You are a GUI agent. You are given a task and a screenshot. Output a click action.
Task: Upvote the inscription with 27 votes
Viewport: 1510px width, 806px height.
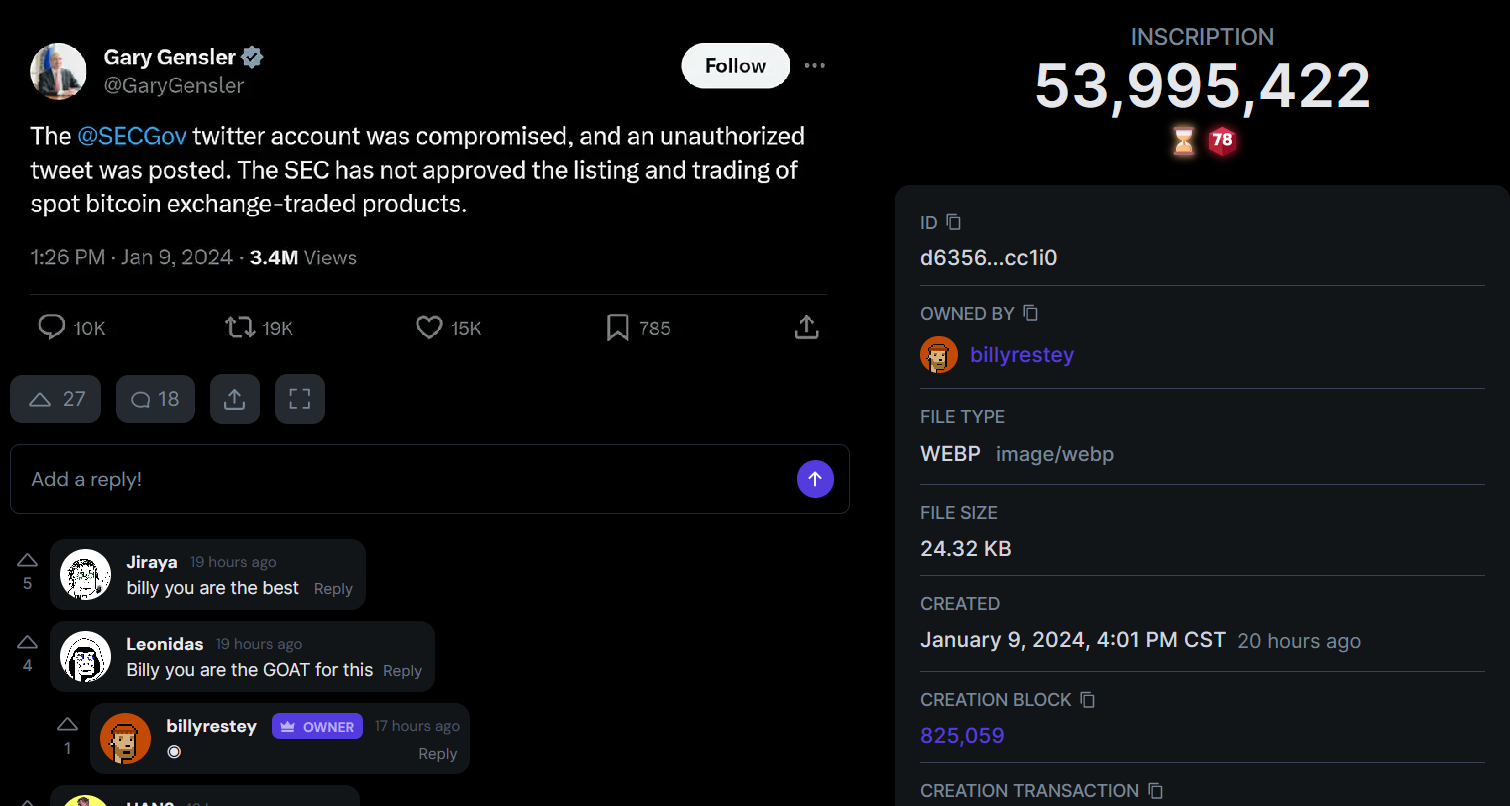tap(56, 399)
